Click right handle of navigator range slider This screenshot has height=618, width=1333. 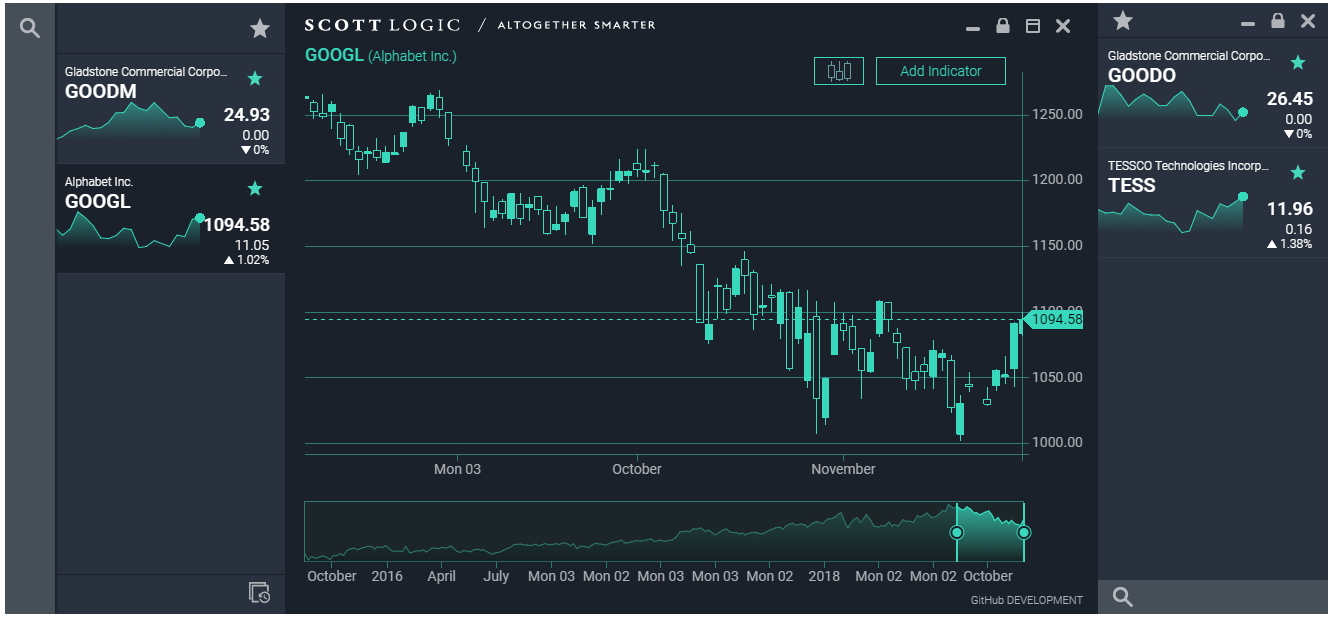[1023, 532]
